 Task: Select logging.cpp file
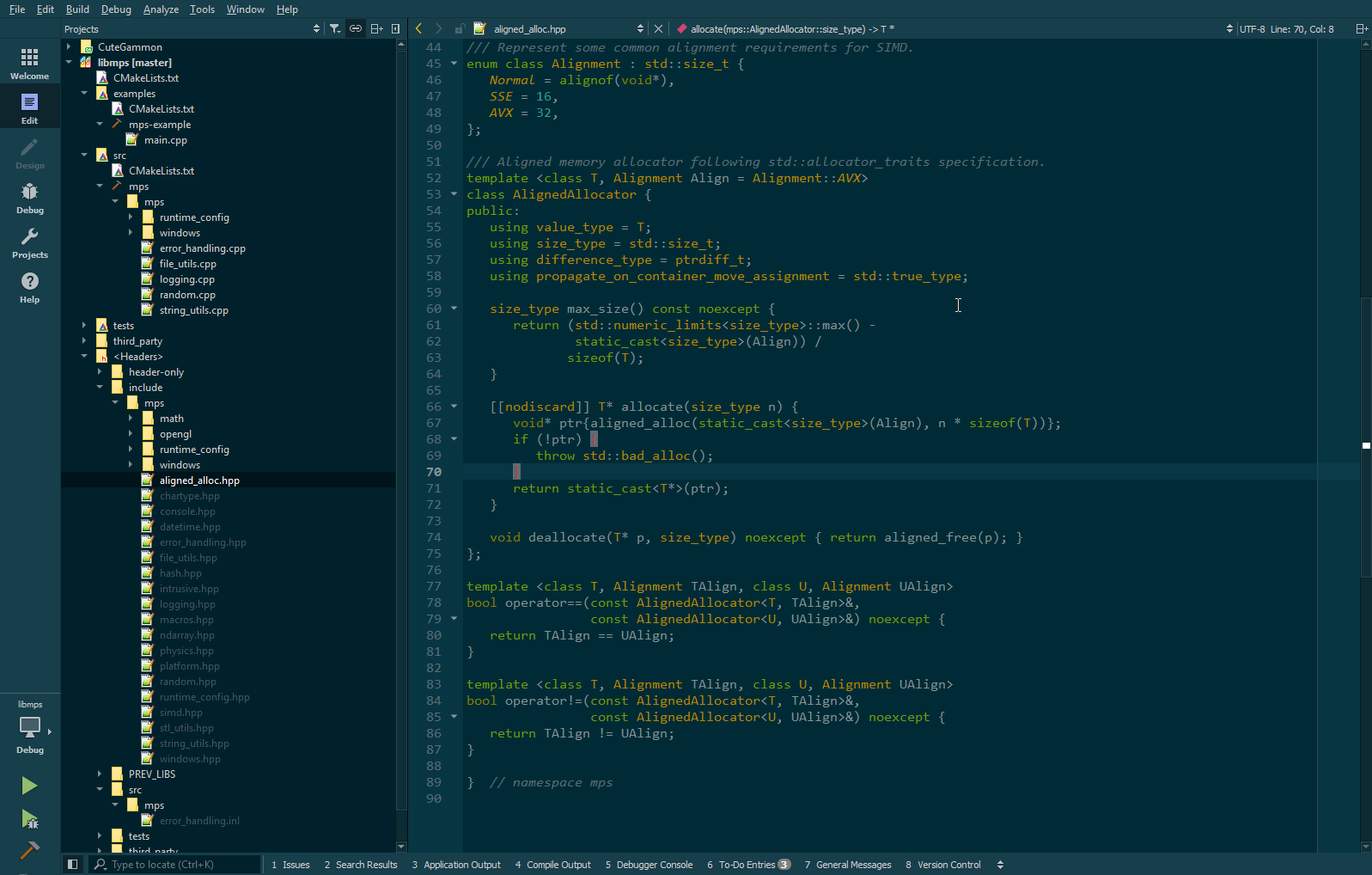pos(186,279)
